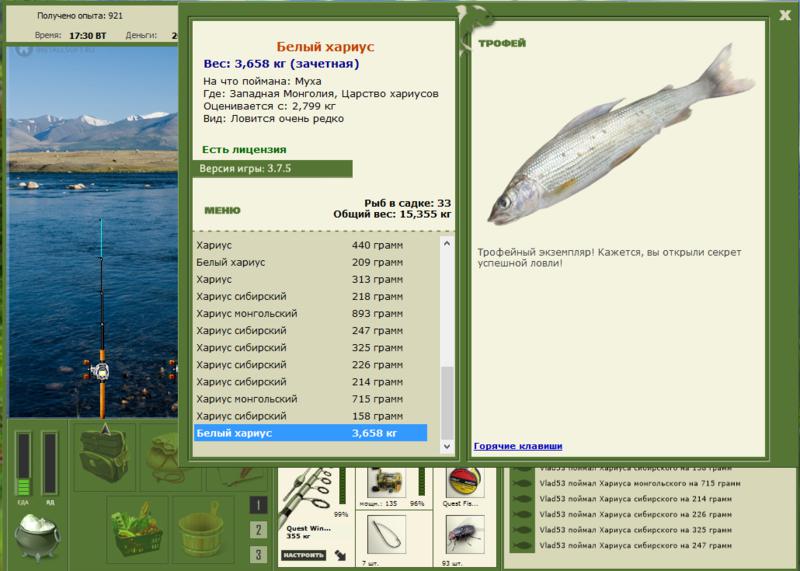Click scrollbar down arrow in fish list
800x571 pixels.
[x=447, y=446]
